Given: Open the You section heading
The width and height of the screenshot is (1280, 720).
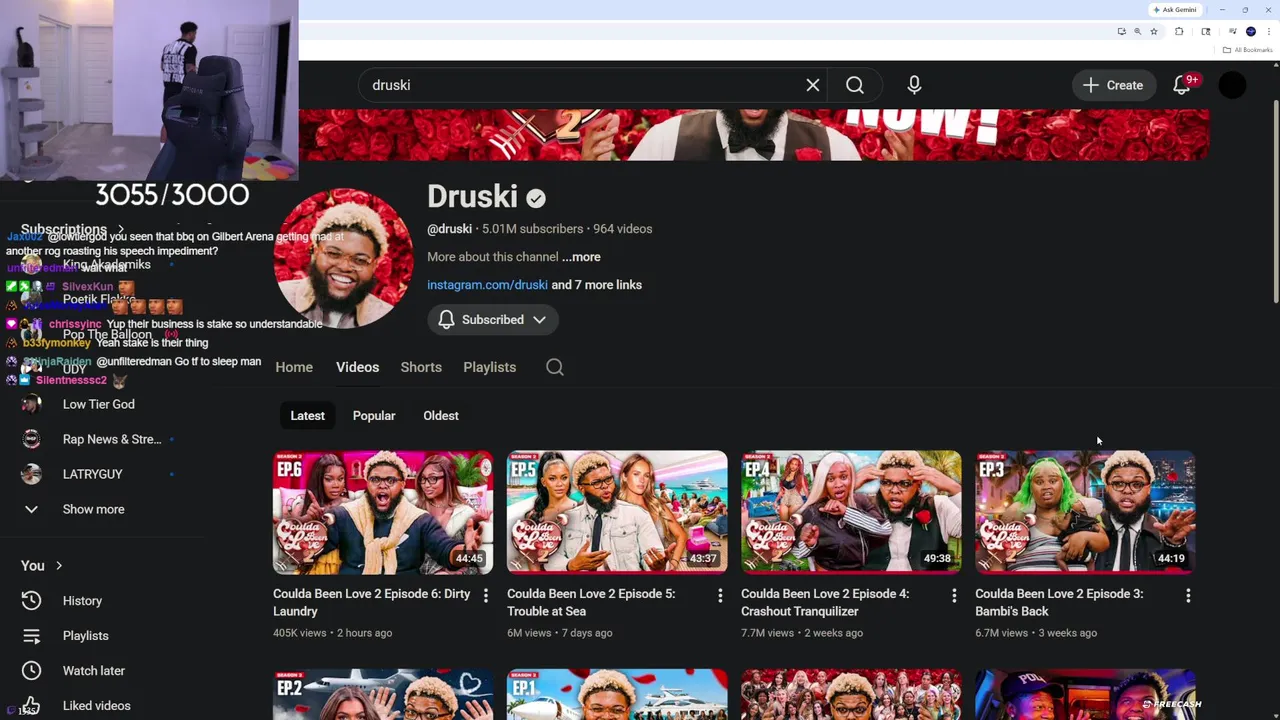Looking at the screenshot, I should pos(41,566).
